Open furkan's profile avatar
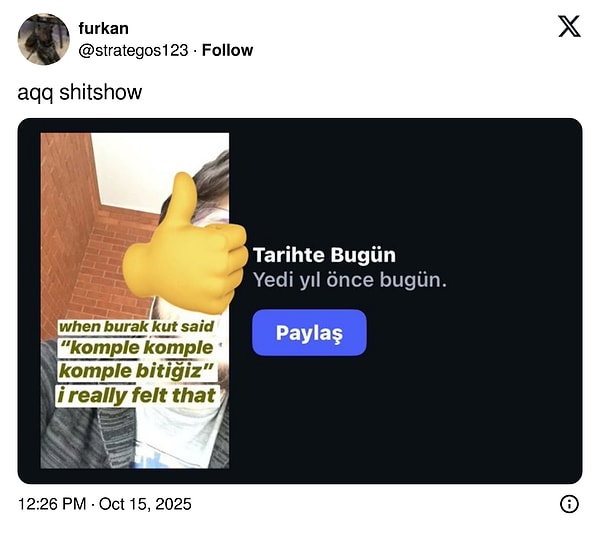Image resolution: width=600 pixels, height=534 pixels. click(43, 39)
